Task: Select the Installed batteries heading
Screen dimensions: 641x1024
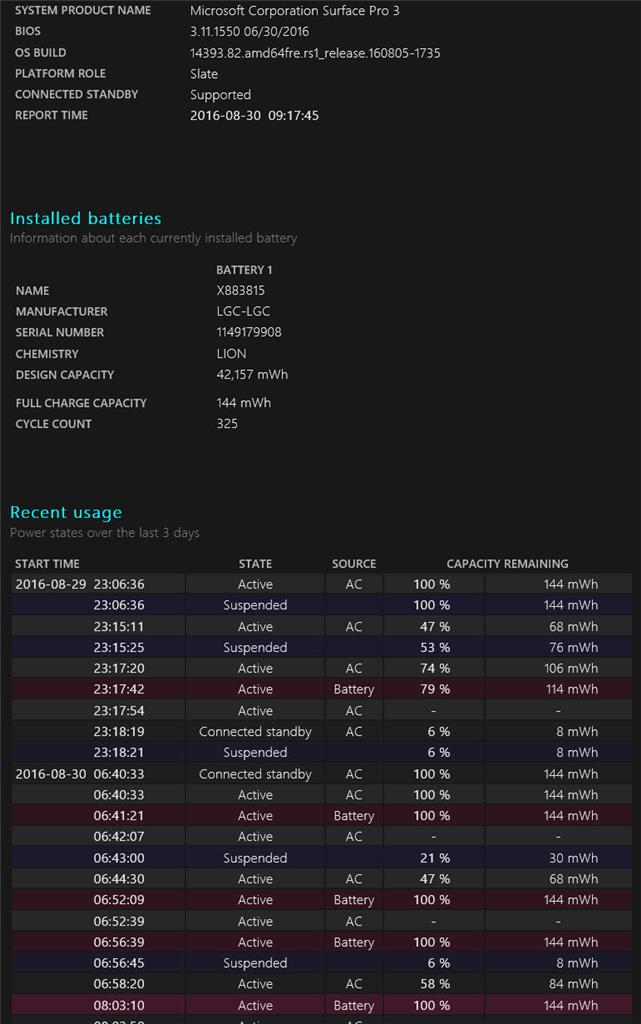Action: [86, 218]
